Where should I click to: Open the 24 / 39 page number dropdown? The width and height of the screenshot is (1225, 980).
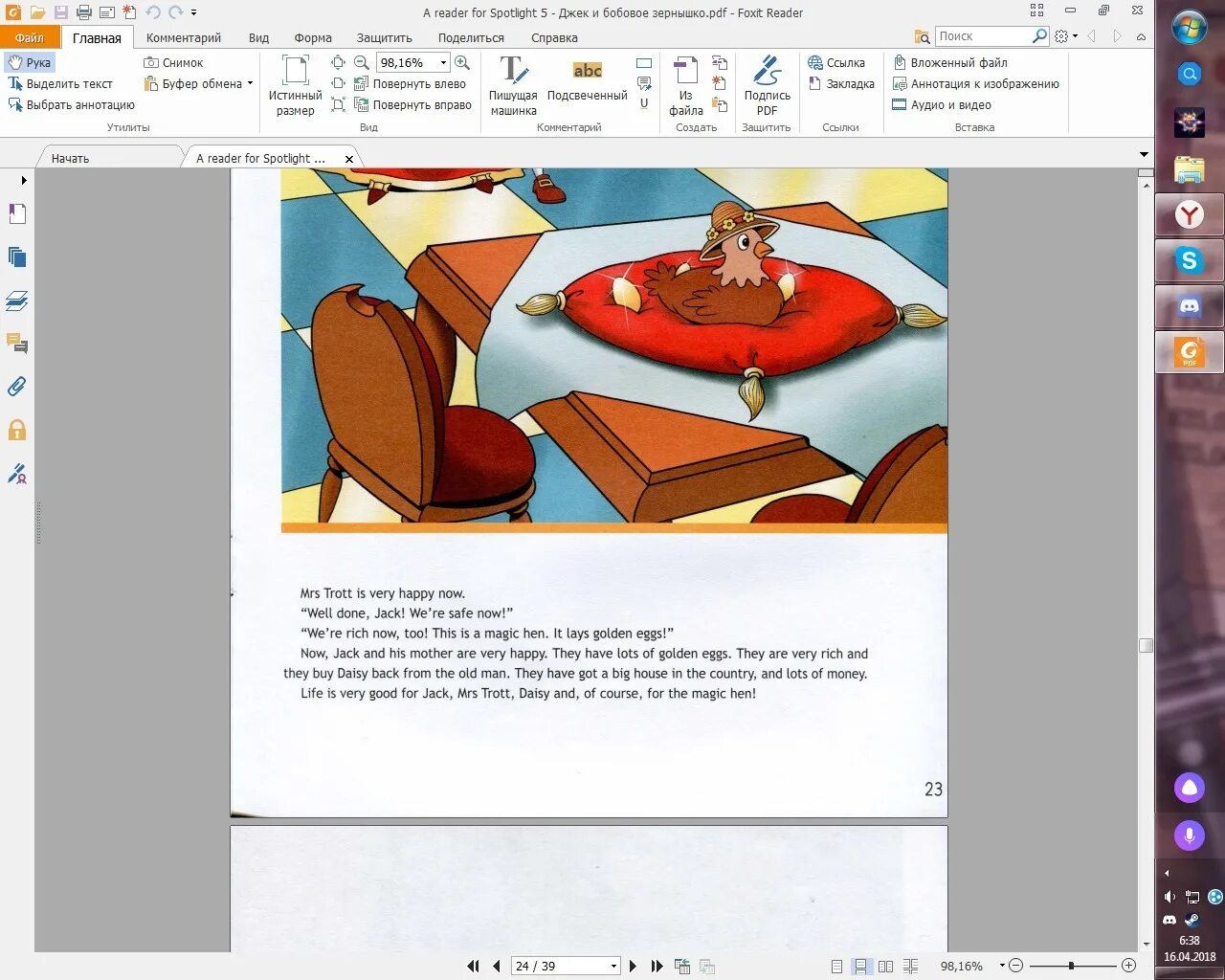[613, 967]
